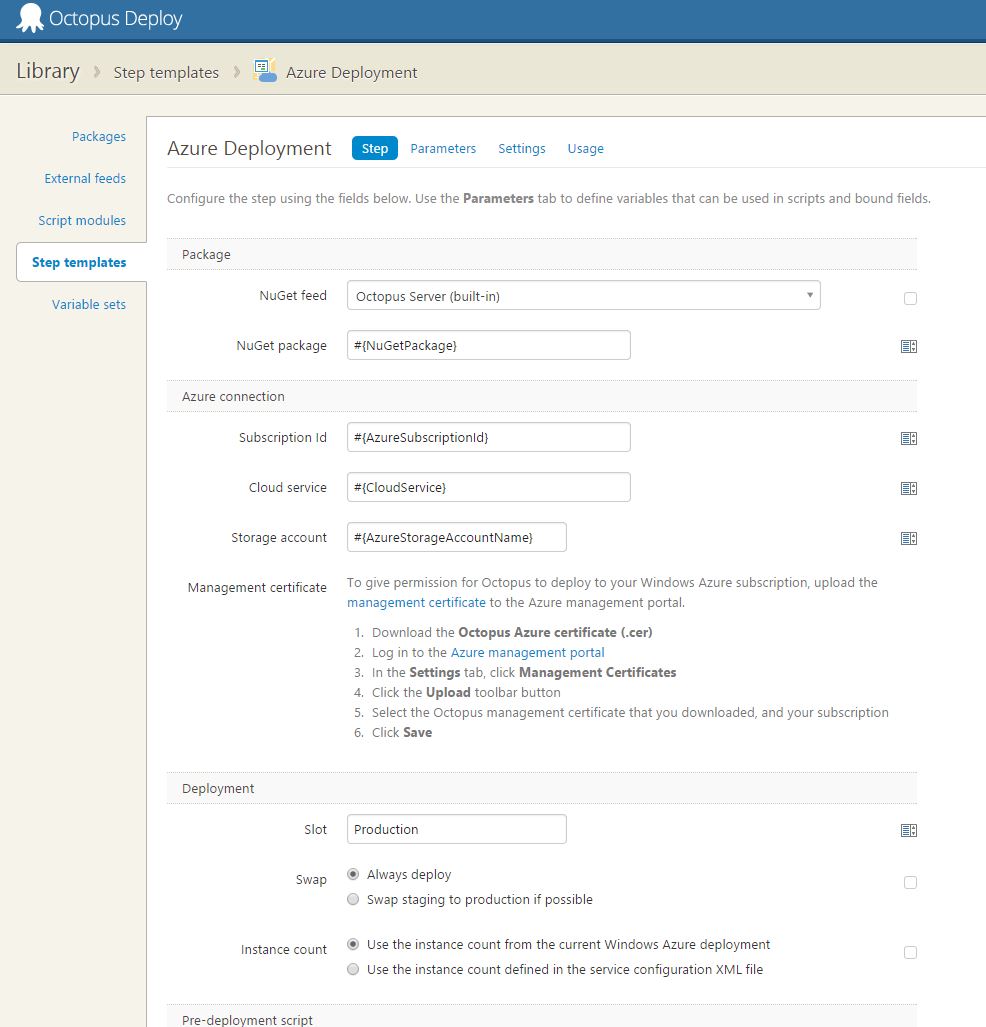Click the Subscription Id input field

tap(489, 437)
